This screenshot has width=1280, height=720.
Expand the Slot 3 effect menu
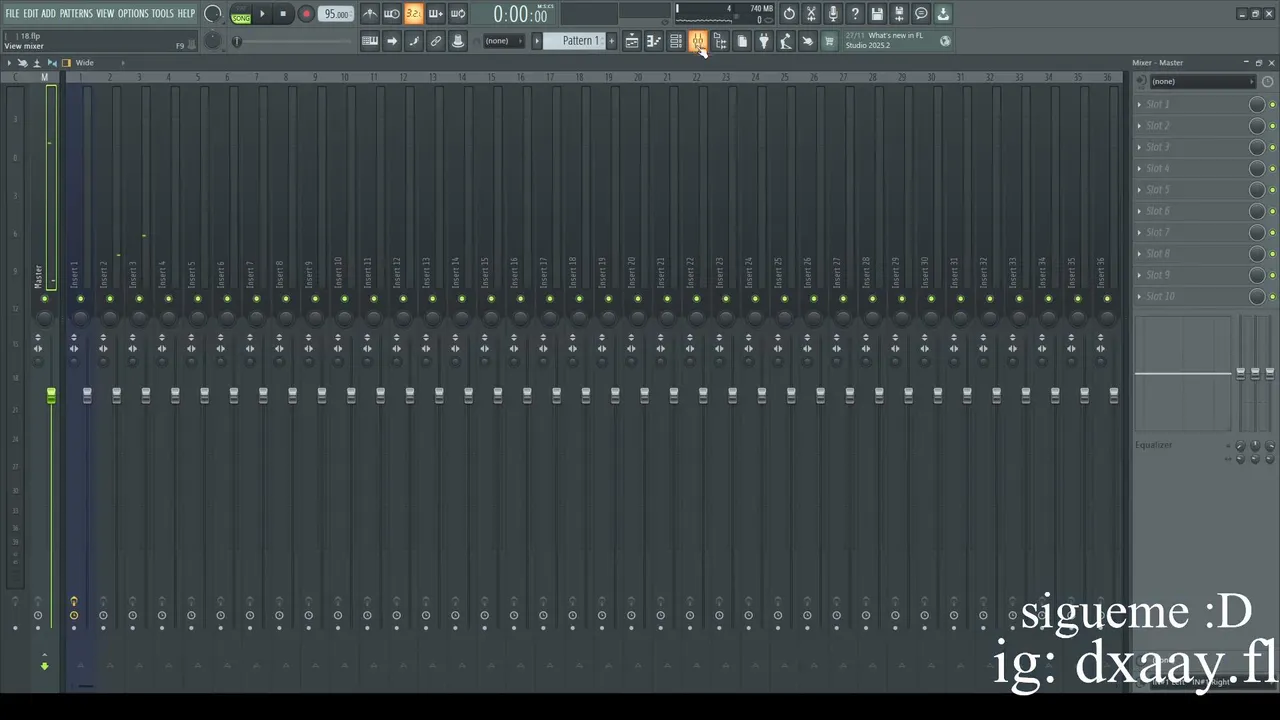[1139, 147]
